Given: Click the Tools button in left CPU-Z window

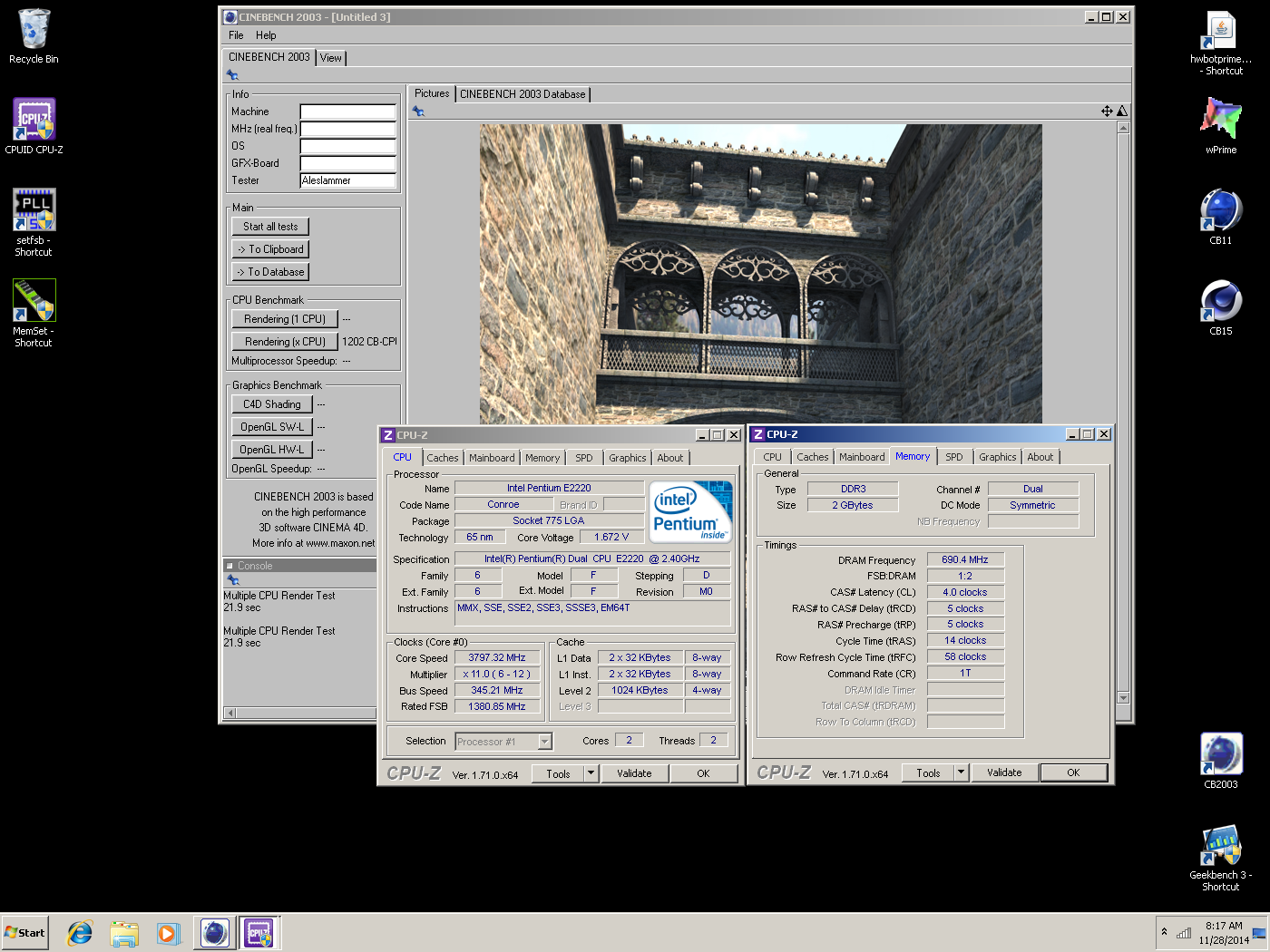Looking at the screenshot, I should click(558, 773).
